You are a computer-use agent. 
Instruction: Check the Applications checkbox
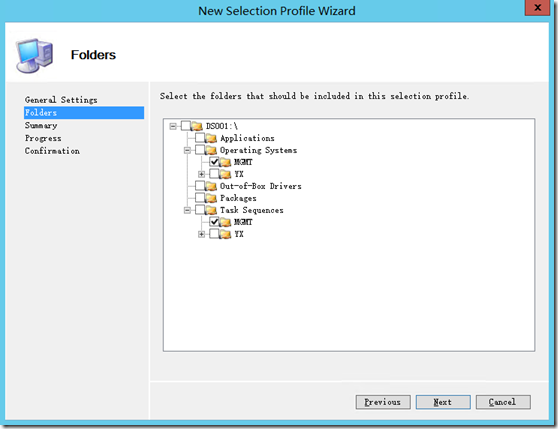(x=200, y=138)
